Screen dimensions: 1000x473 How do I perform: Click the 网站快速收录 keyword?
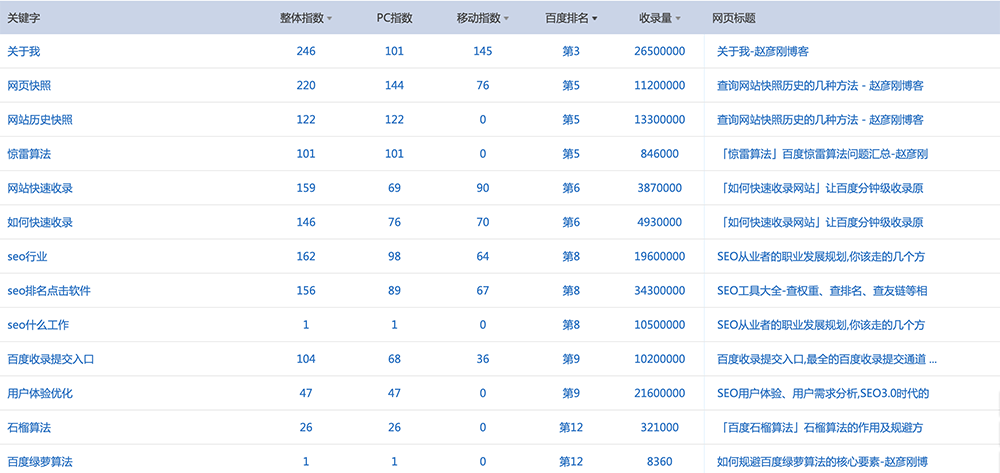[x=40, y=188]
